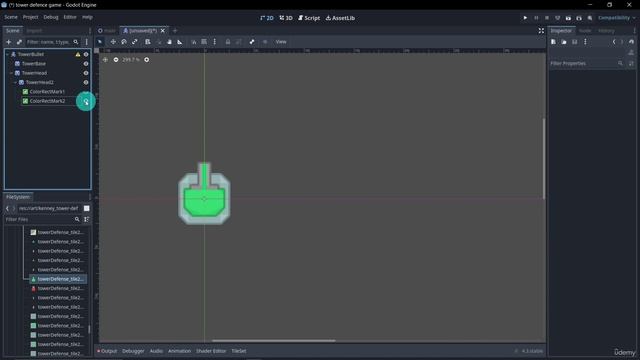Switch to the Scale mode tool
This screenshot has width=640, height=360.
135,42
